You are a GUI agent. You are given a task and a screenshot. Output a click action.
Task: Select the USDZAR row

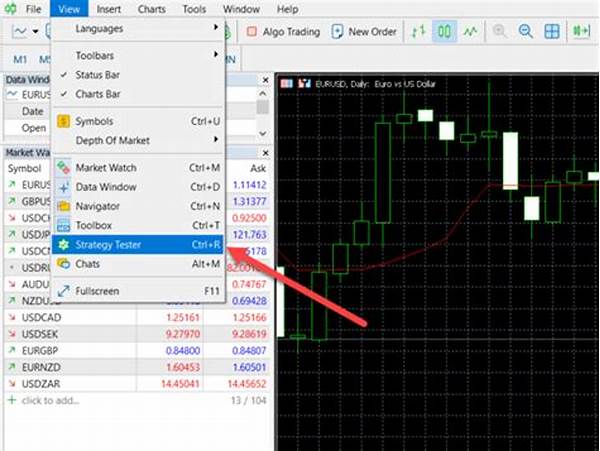click(x=137, y=384)
